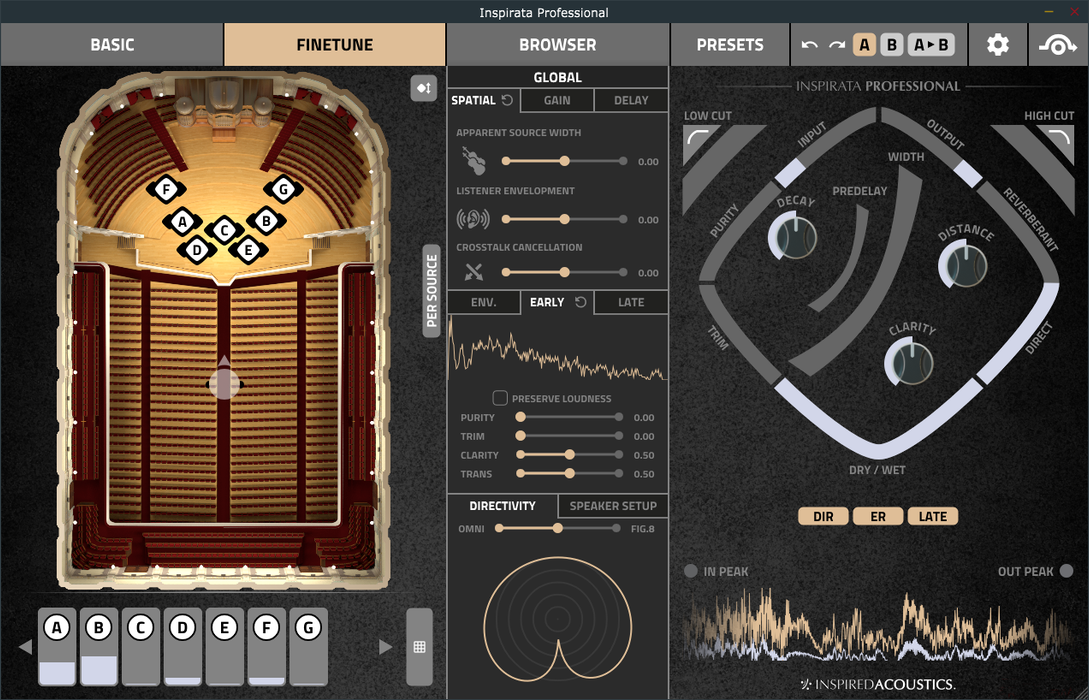
Task: Enable the Preserve Loudness checkbox
Action: click(500, 398)
